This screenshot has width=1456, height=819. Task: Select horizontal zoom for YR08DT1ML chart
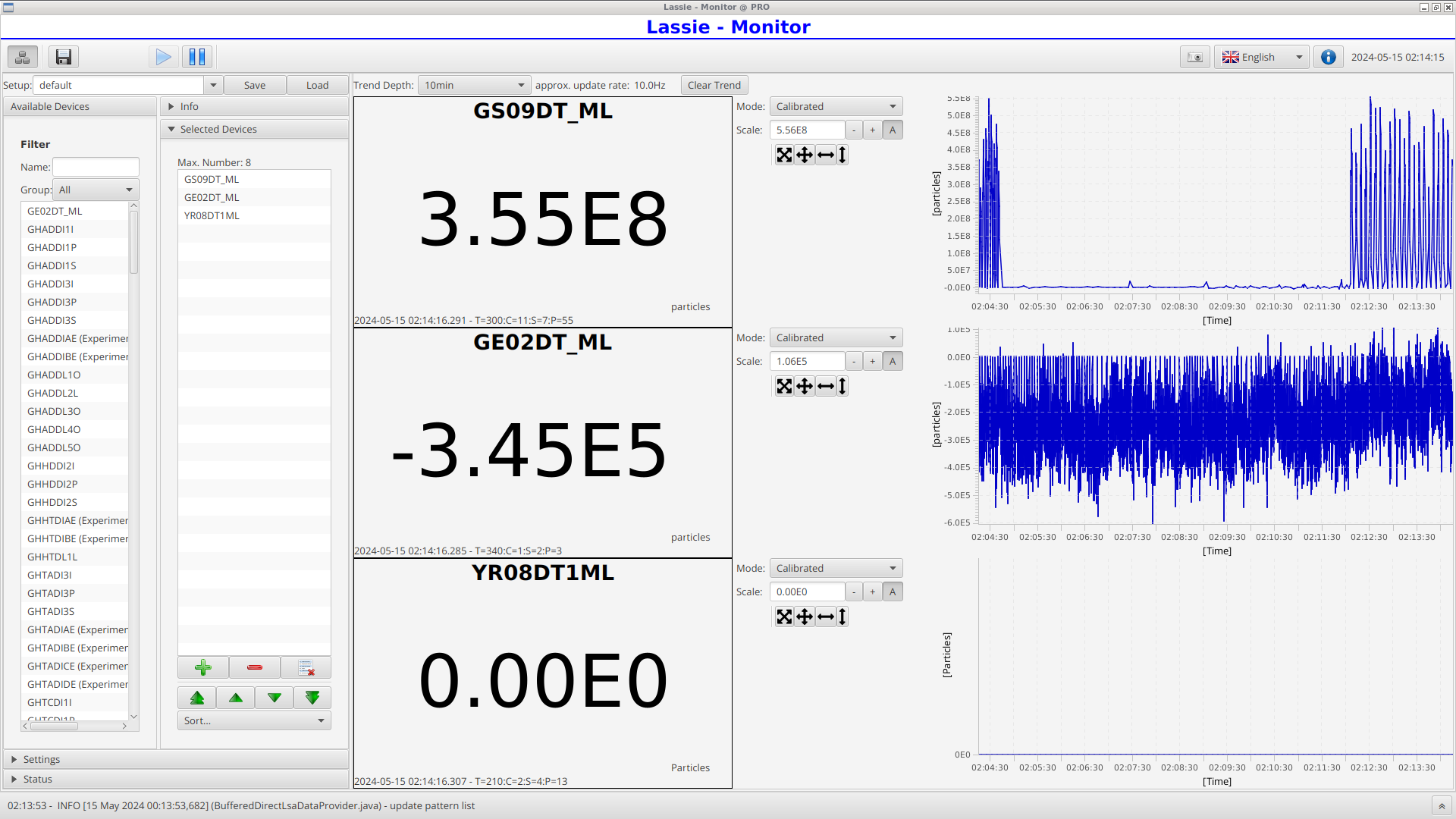click(x=826, y=617)
